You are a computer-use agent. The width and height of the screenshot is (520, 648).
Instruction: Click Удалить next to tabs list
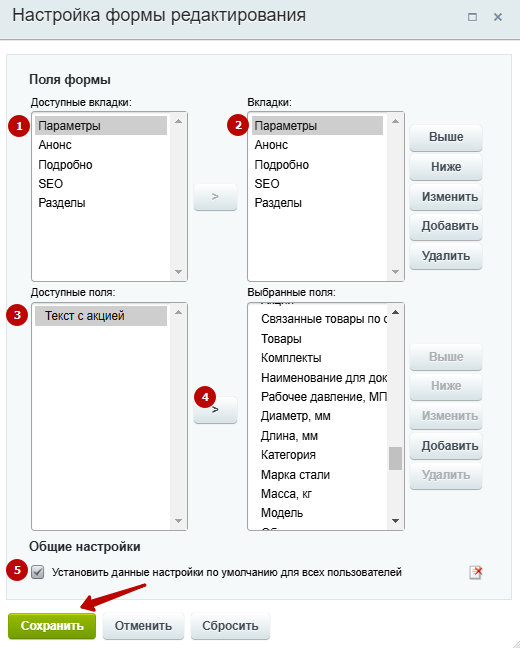[446, 256]
